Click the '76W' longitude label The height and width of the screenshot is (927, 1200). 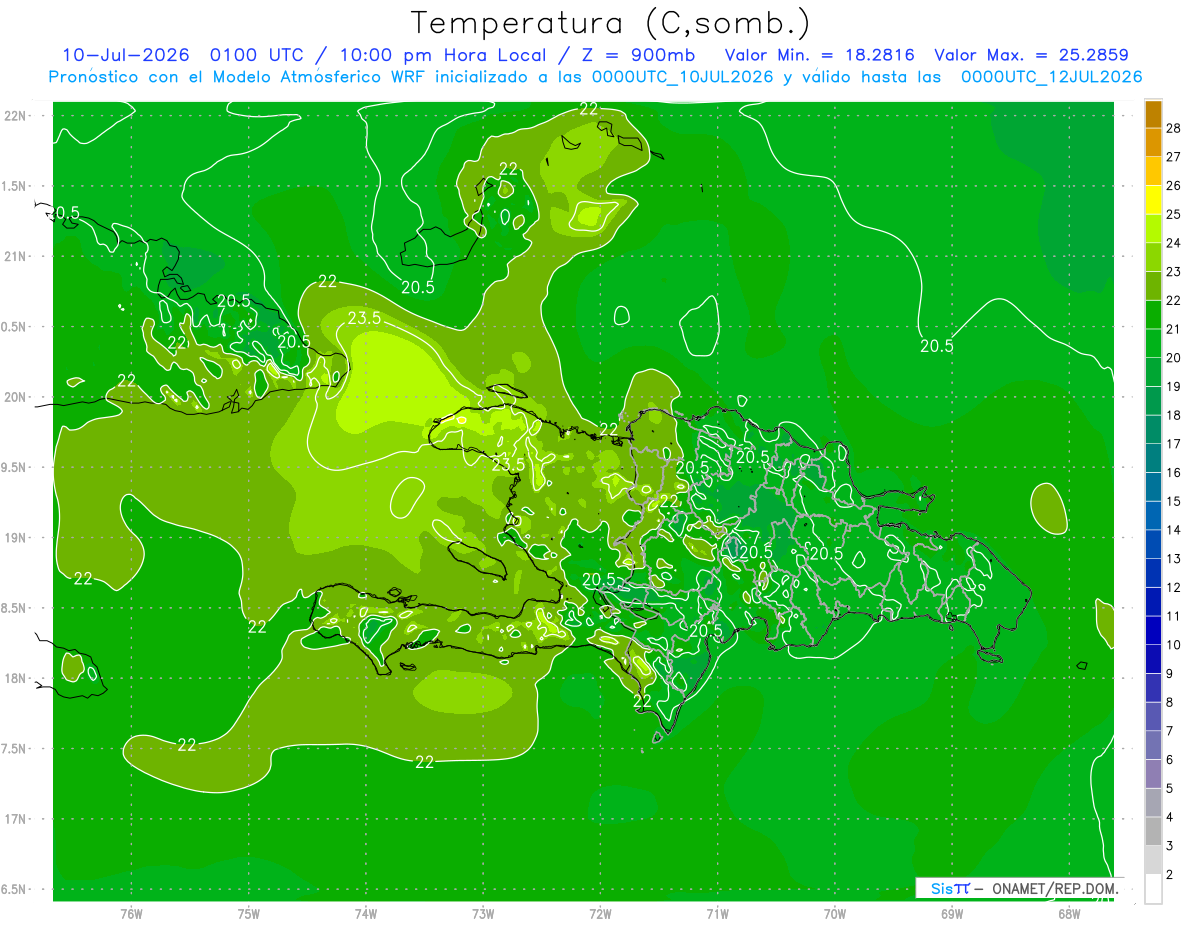tap(131, 914)
